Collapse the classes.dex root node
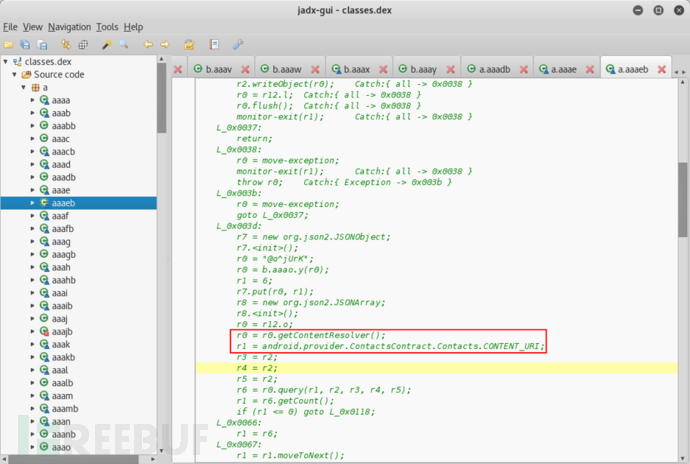The image size is (690, 464). click(6, 61)
